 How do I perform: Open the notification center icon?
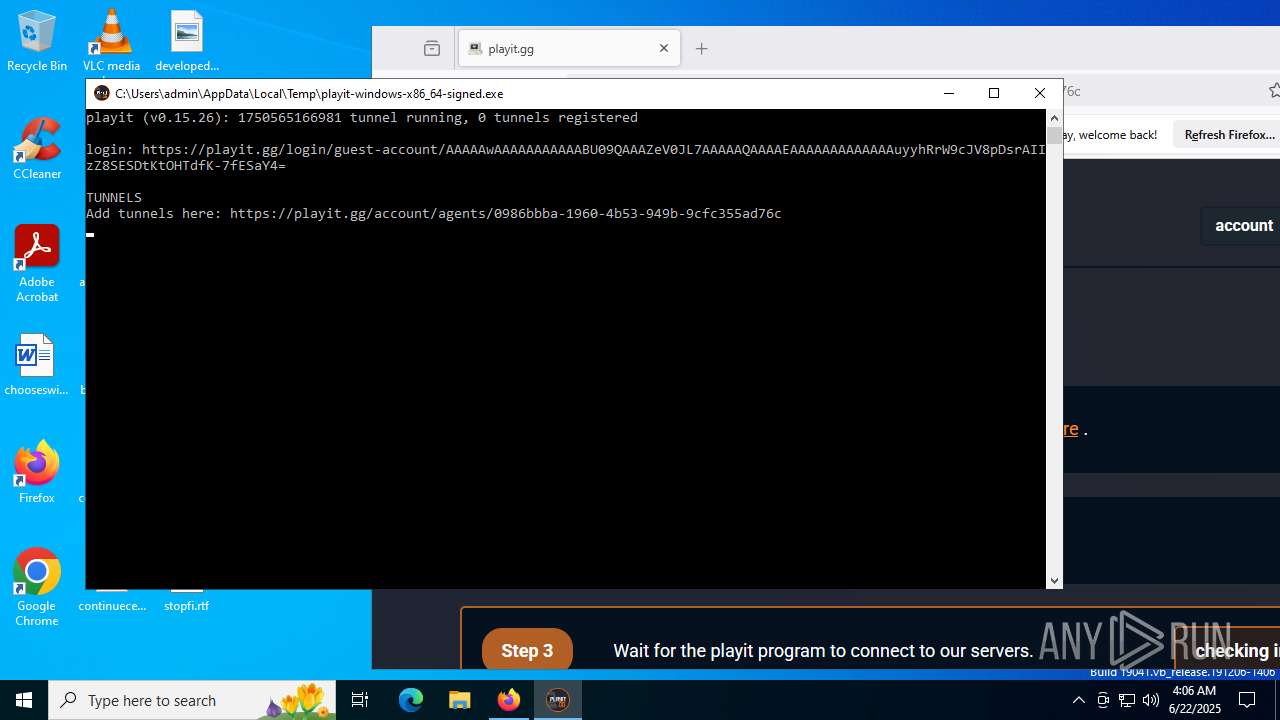[1247, 700]
